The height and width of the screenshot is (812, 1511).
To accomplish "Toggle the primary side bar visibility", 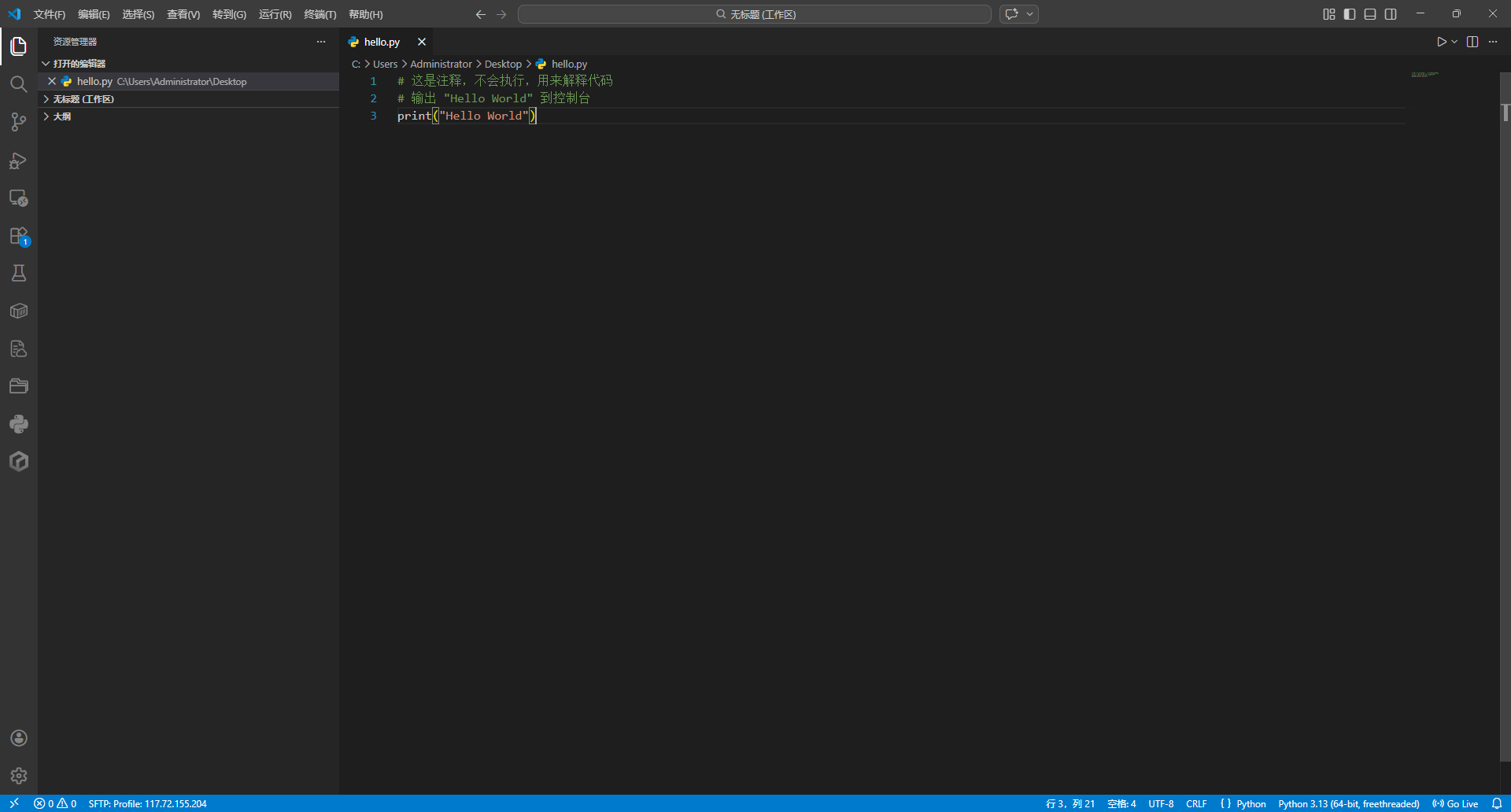I will point(1350,14).
